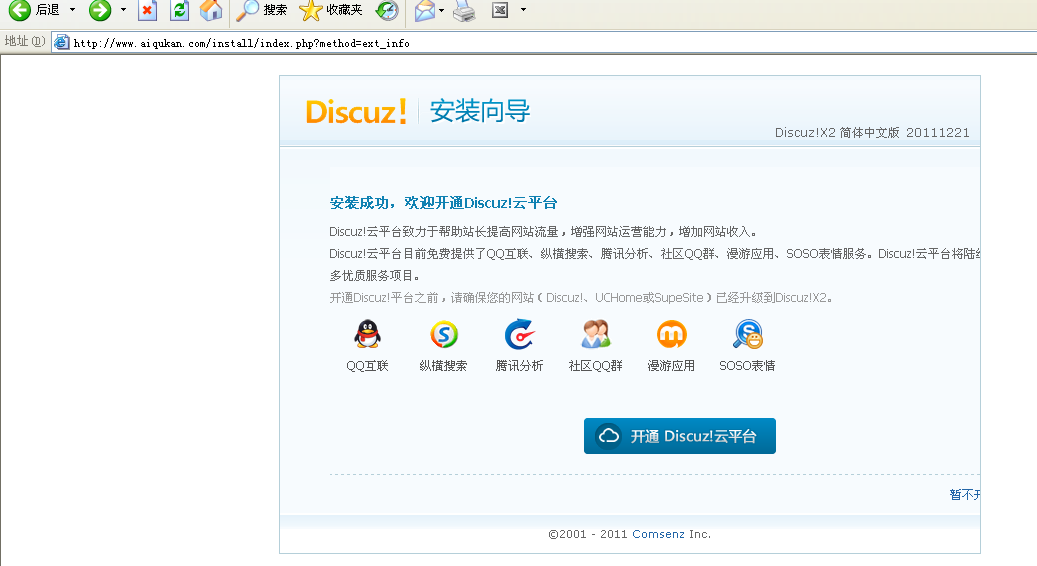Viewport: 1037px width, 566px height.
Task: Open the Forward history dropdown arrow
Action: 123,10
